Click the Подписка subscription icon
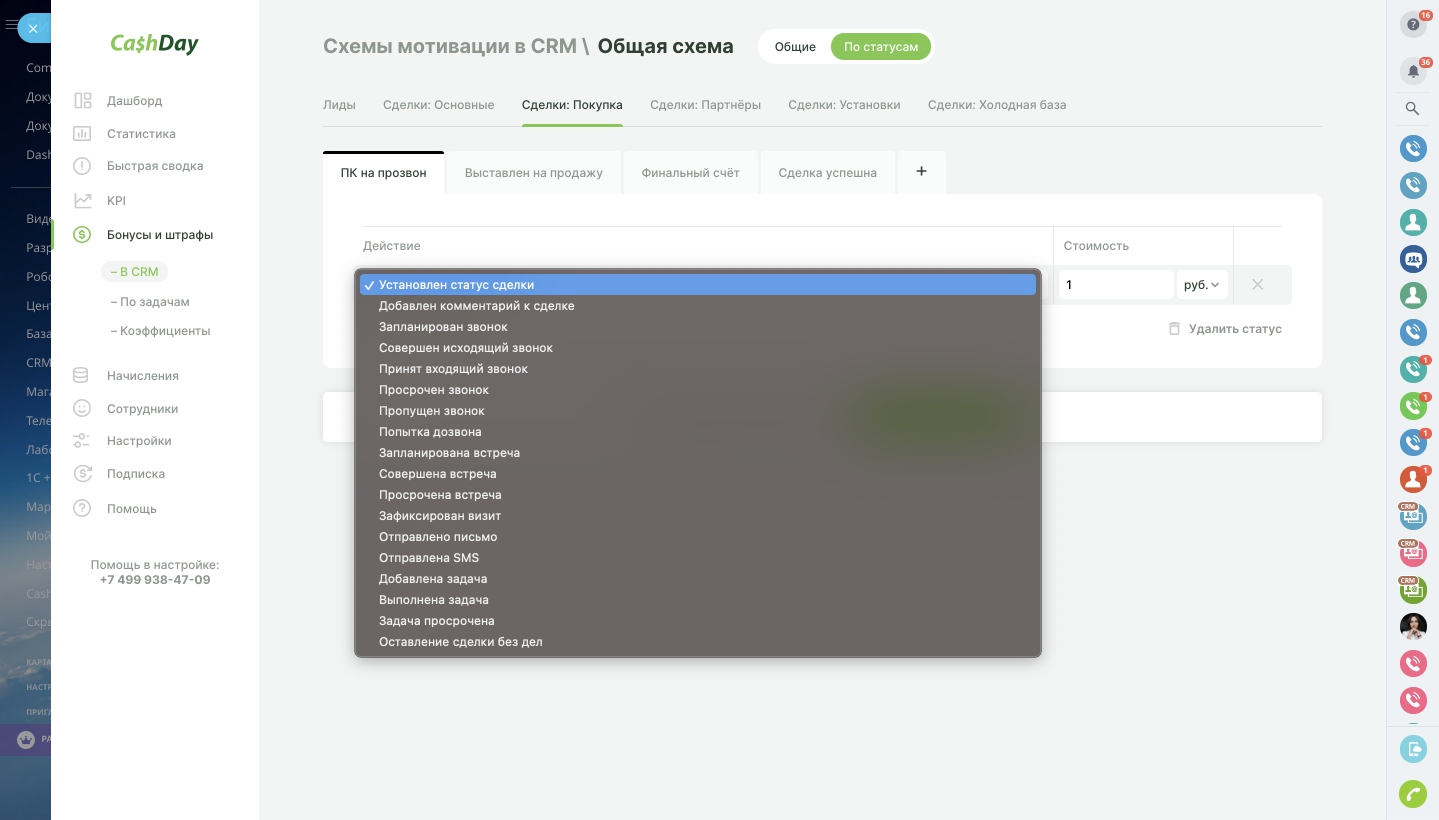Image resolution: width=1439 pixels, height=820 pixels. coord(83,474)
